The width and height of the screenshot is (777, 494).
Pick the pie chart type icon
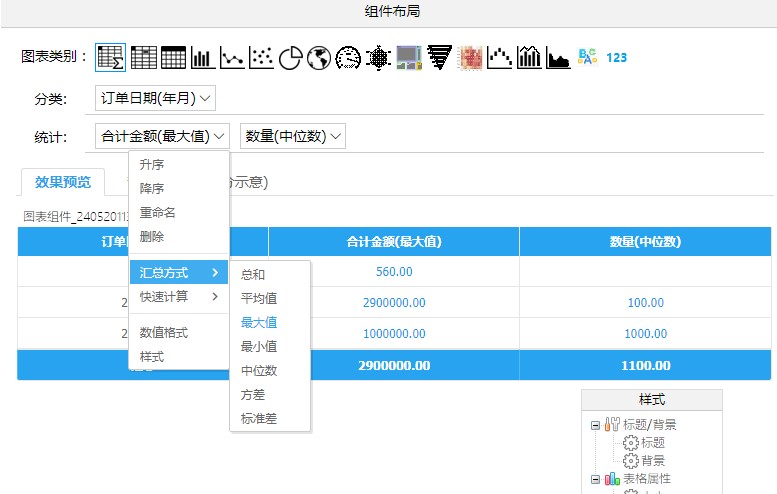pos(290,58)
